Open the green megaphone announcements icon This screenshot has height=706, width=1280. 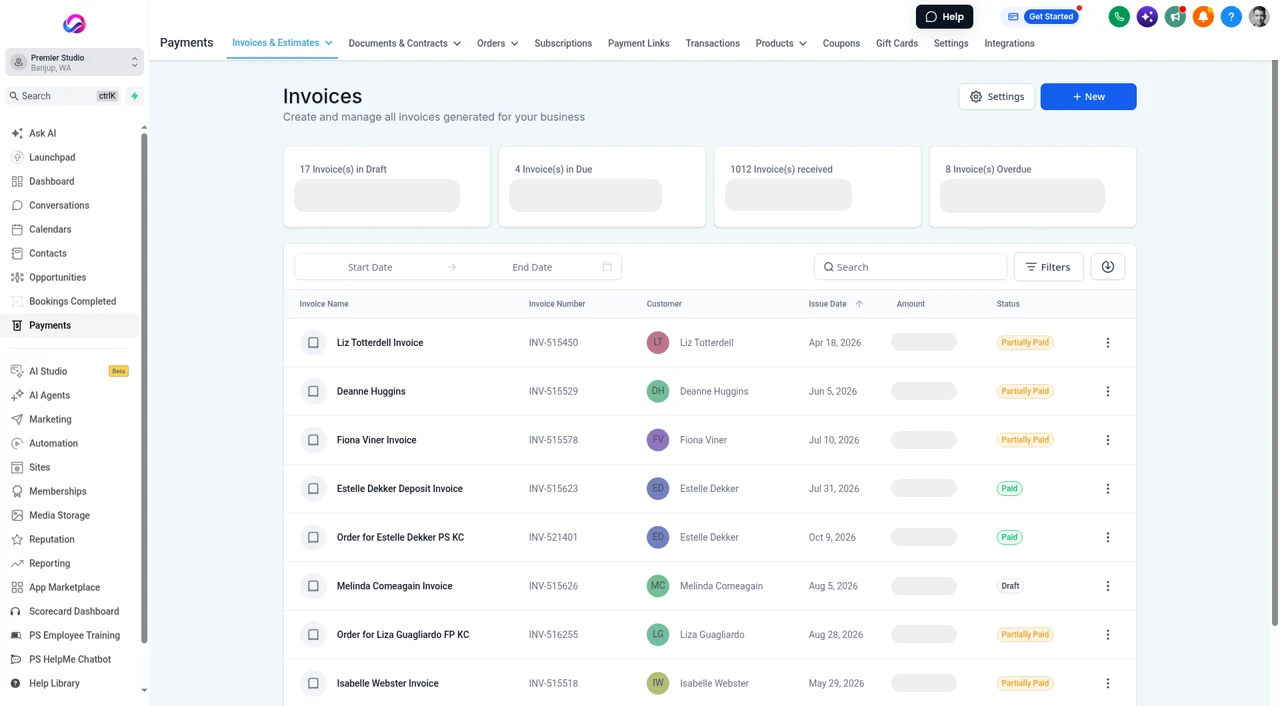[x=1175, y=17]
